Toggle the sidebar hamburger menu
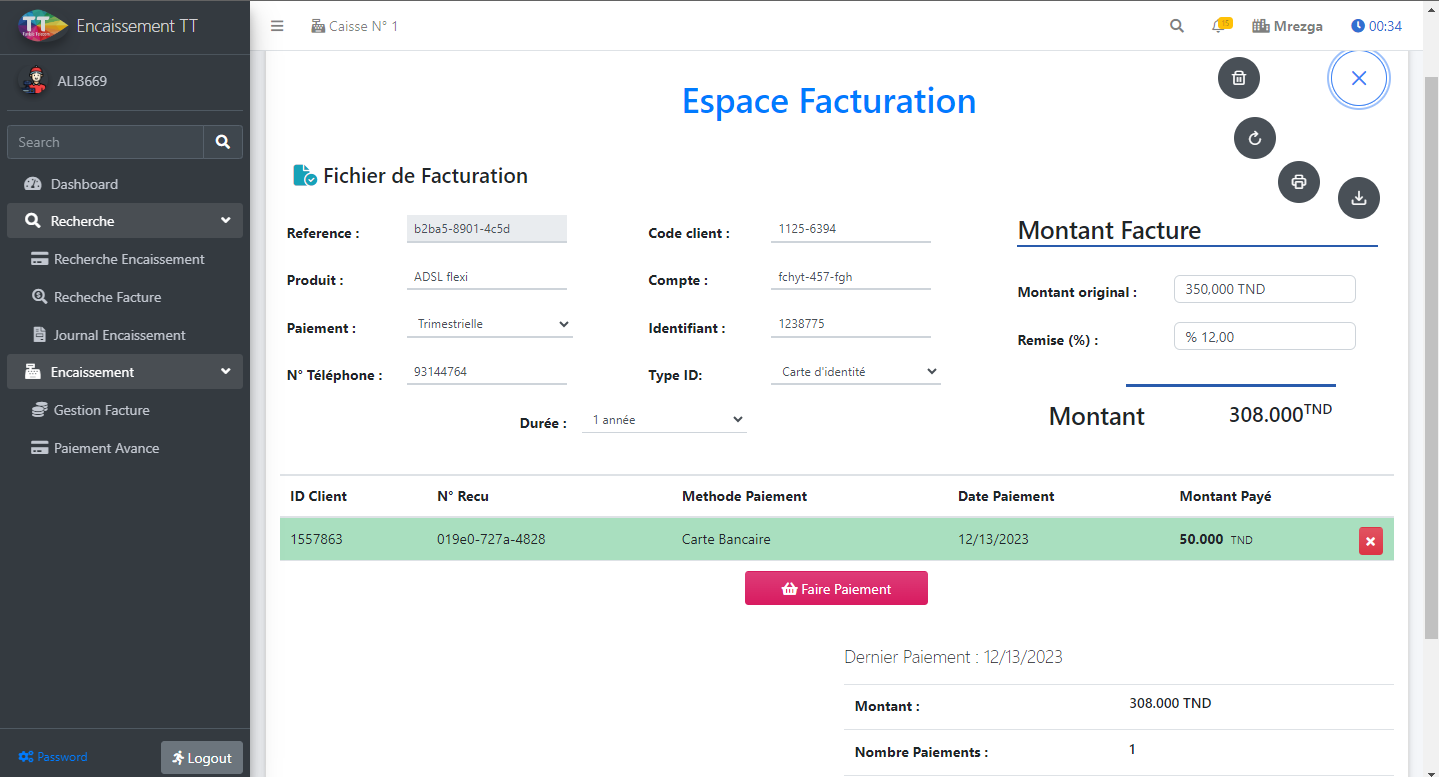1439x777 pixels. (278, 26)
